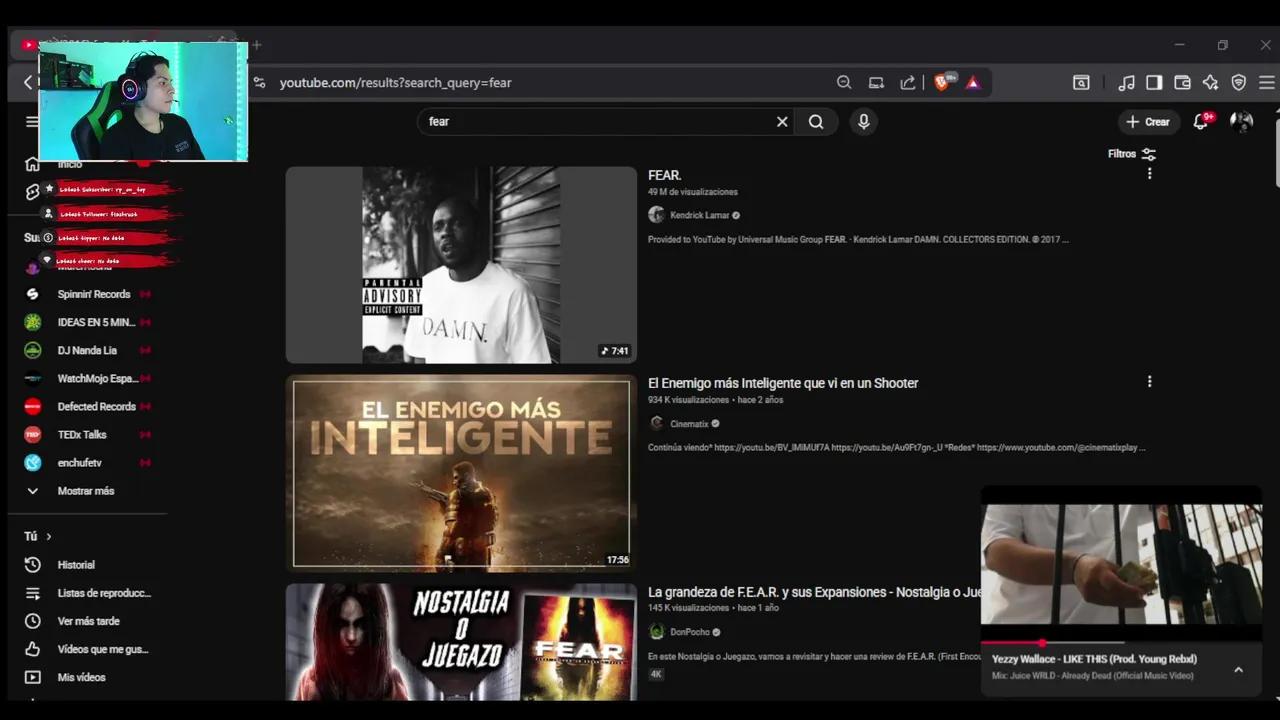Click the mini player video preview

coord(1121,564)
